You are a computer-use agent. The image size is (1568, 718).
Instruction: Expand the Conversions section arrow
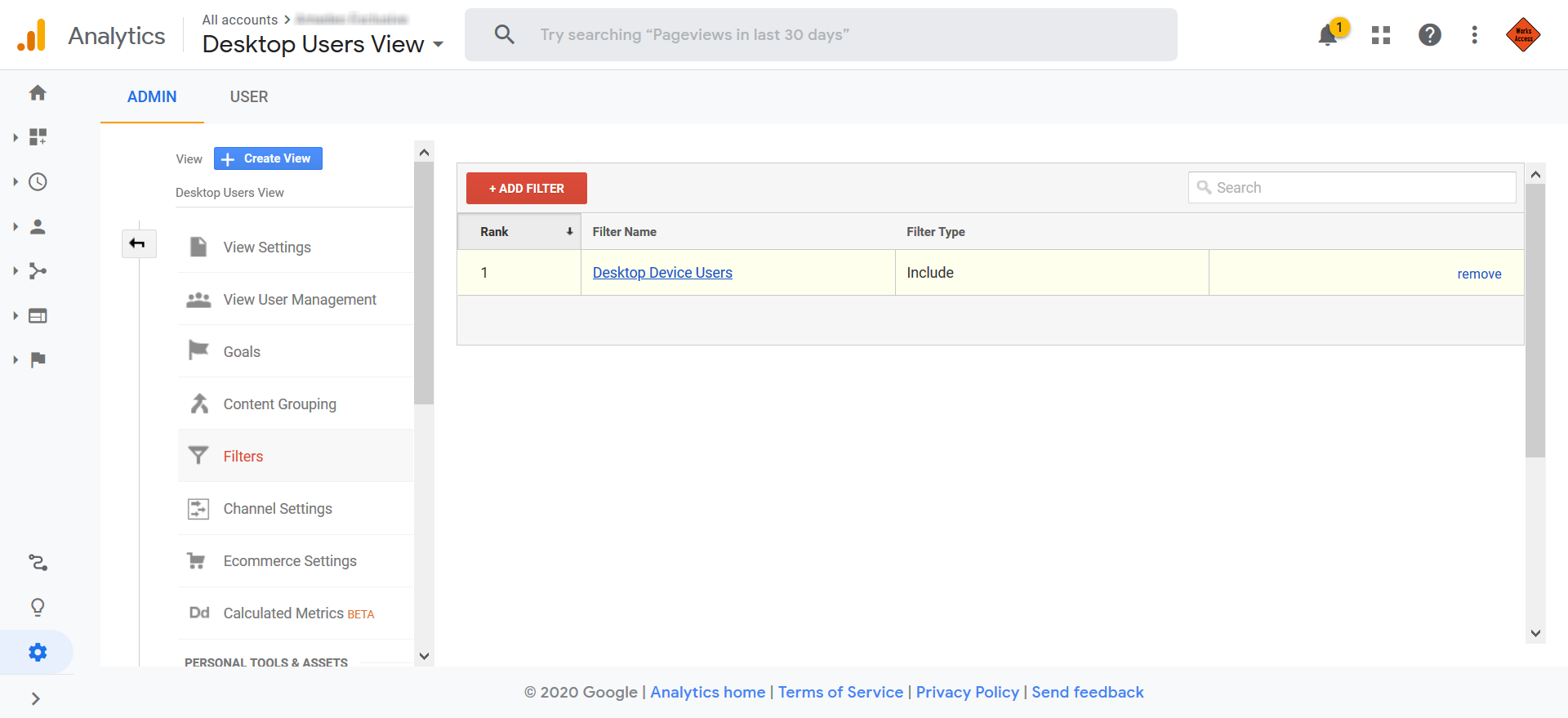pos(16,359)
